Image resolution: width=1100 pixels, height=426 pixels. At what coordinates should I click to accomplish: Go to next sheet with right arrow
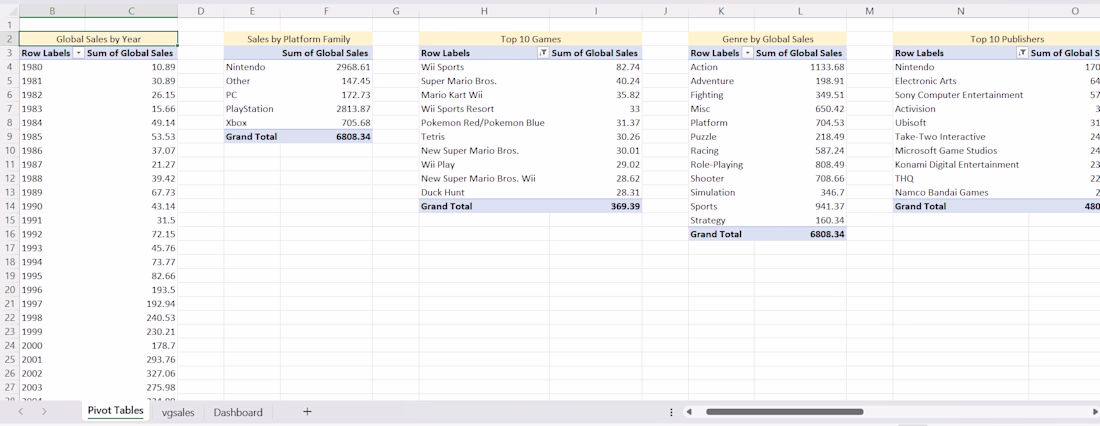point(44,412)
